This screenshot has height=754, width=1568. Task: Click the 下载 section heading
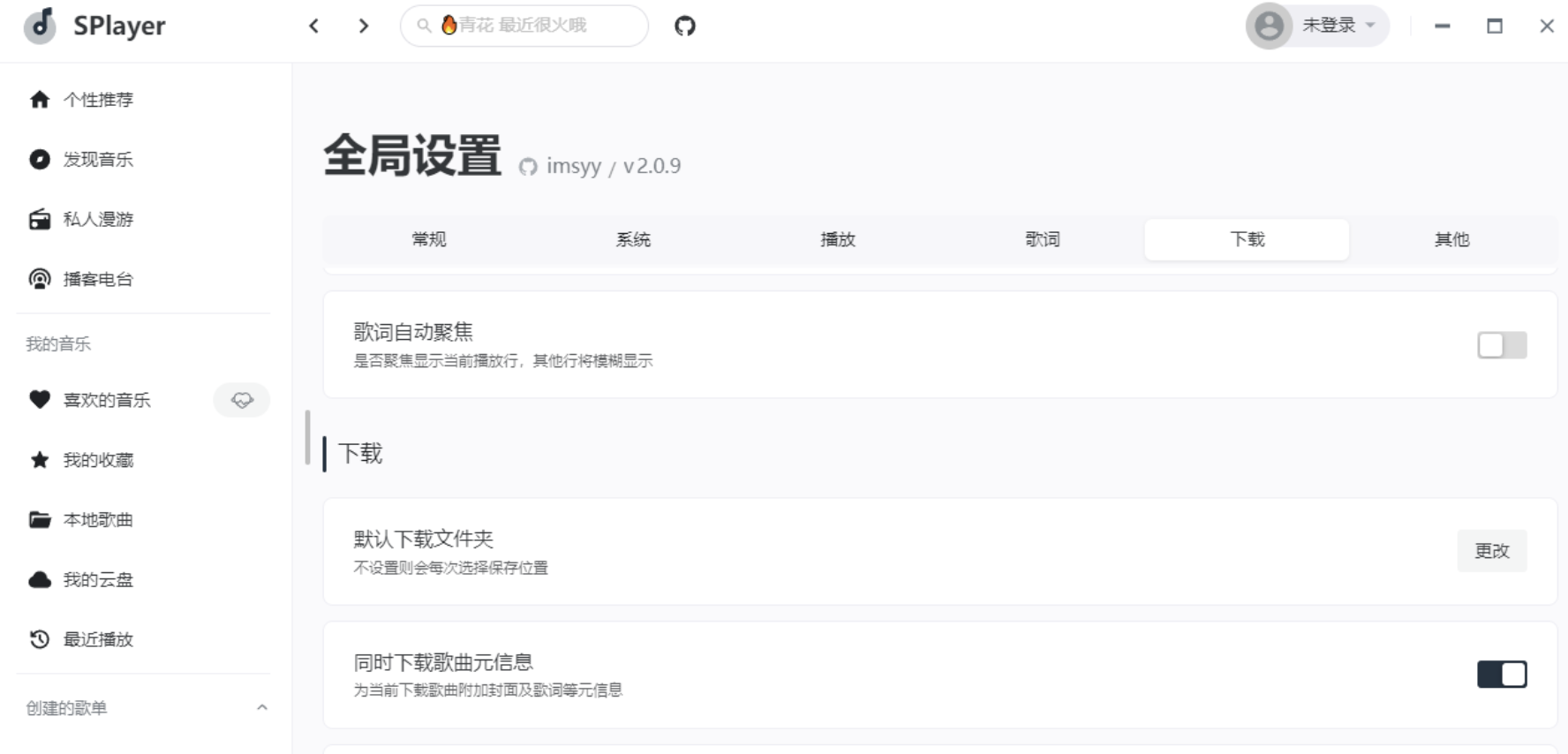tap(360, 454)
